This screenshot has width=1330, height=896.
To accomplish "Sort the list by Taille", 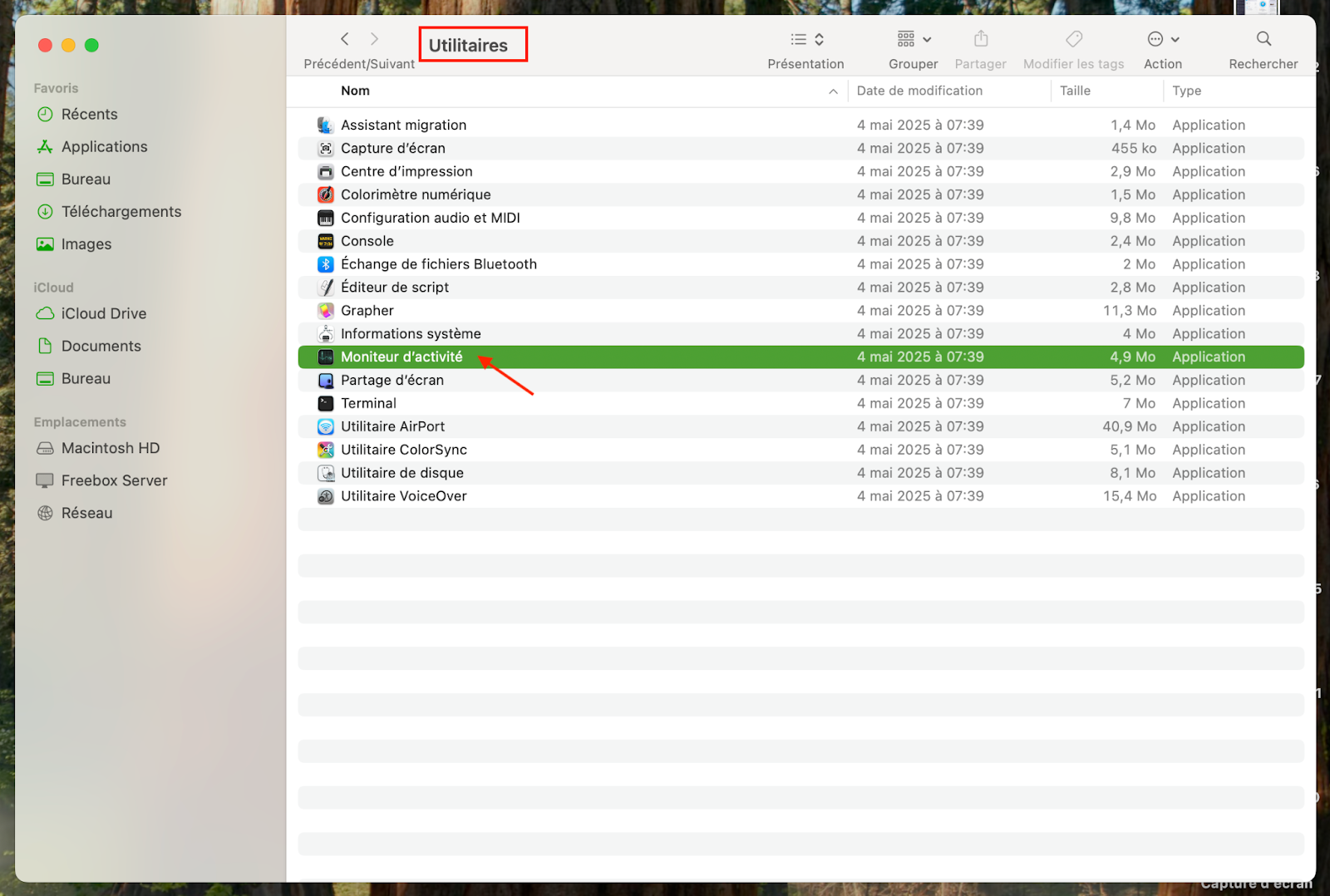I will coord(1074,91).
